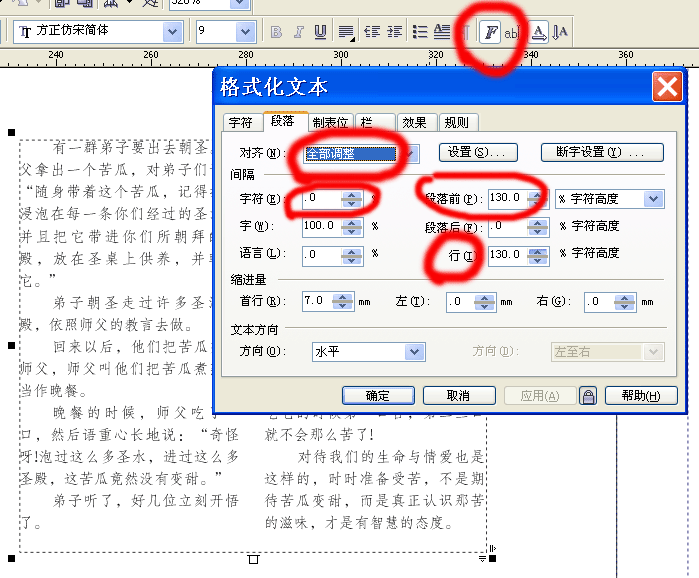Click the 左 indent input field
Viewport: 699px width, 578px height.
click(461, 302)
